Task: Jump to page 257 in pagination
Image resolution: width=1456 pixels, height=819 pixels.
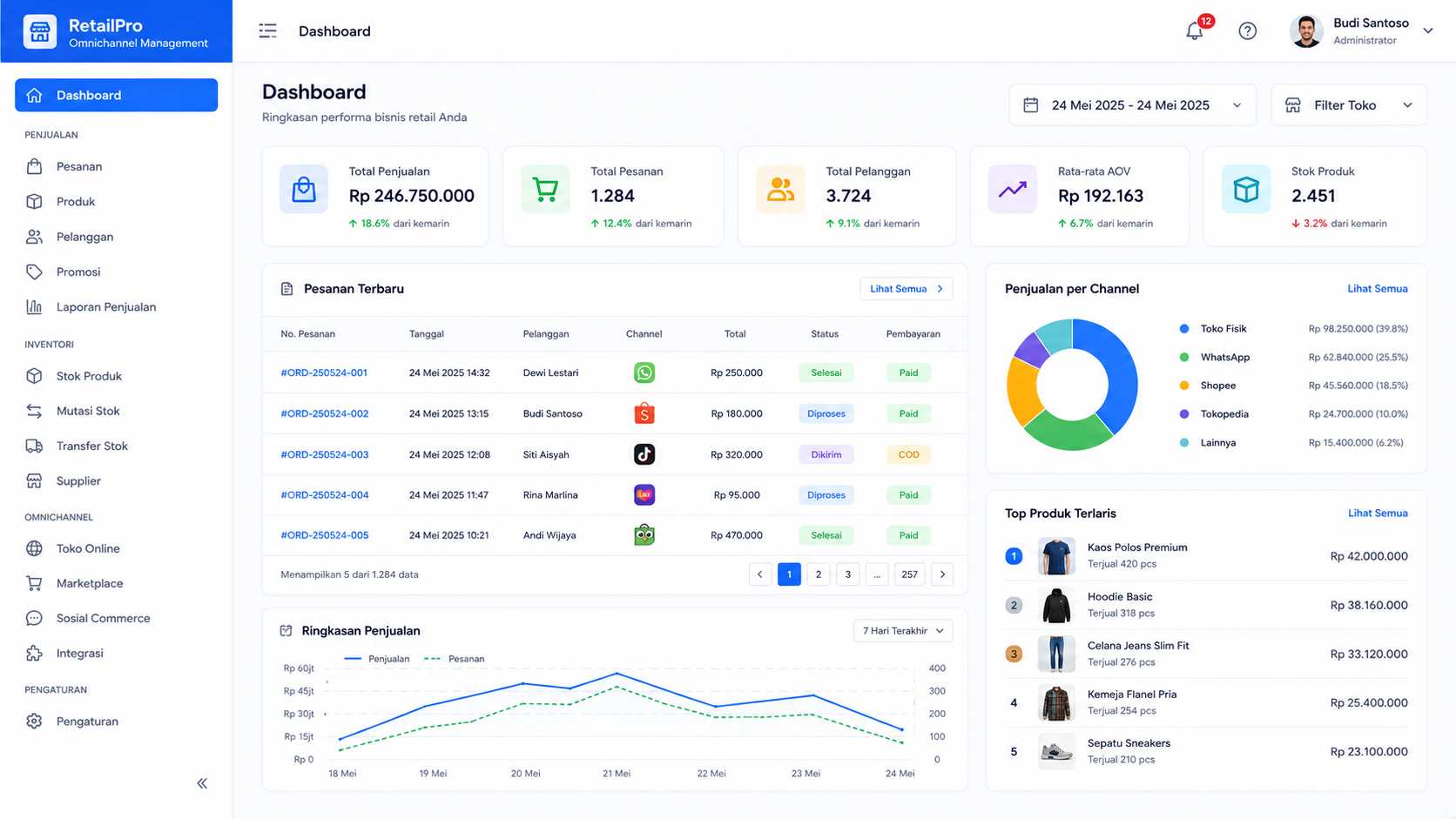Action: click(909, 574)
